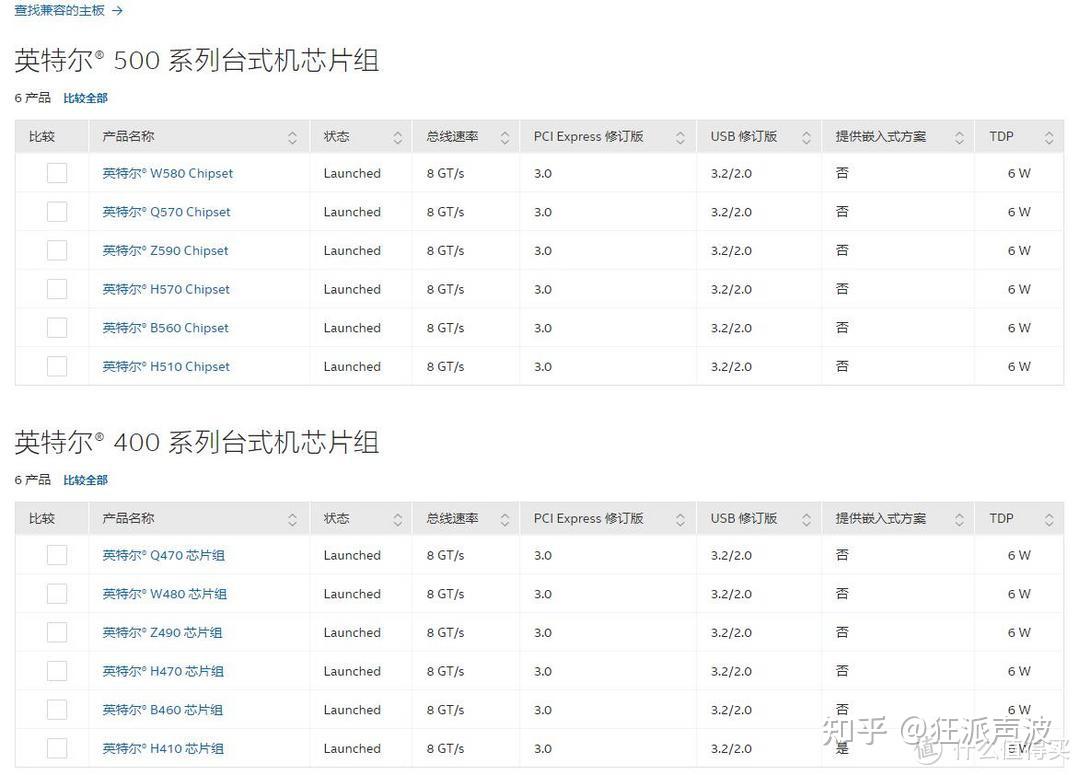Click the 英特尔 500 系列台式机芯片组 heading
Image resolution: width=1080 pixels, height=775 pixels.
pyautogui.click(x=197, y=61)
